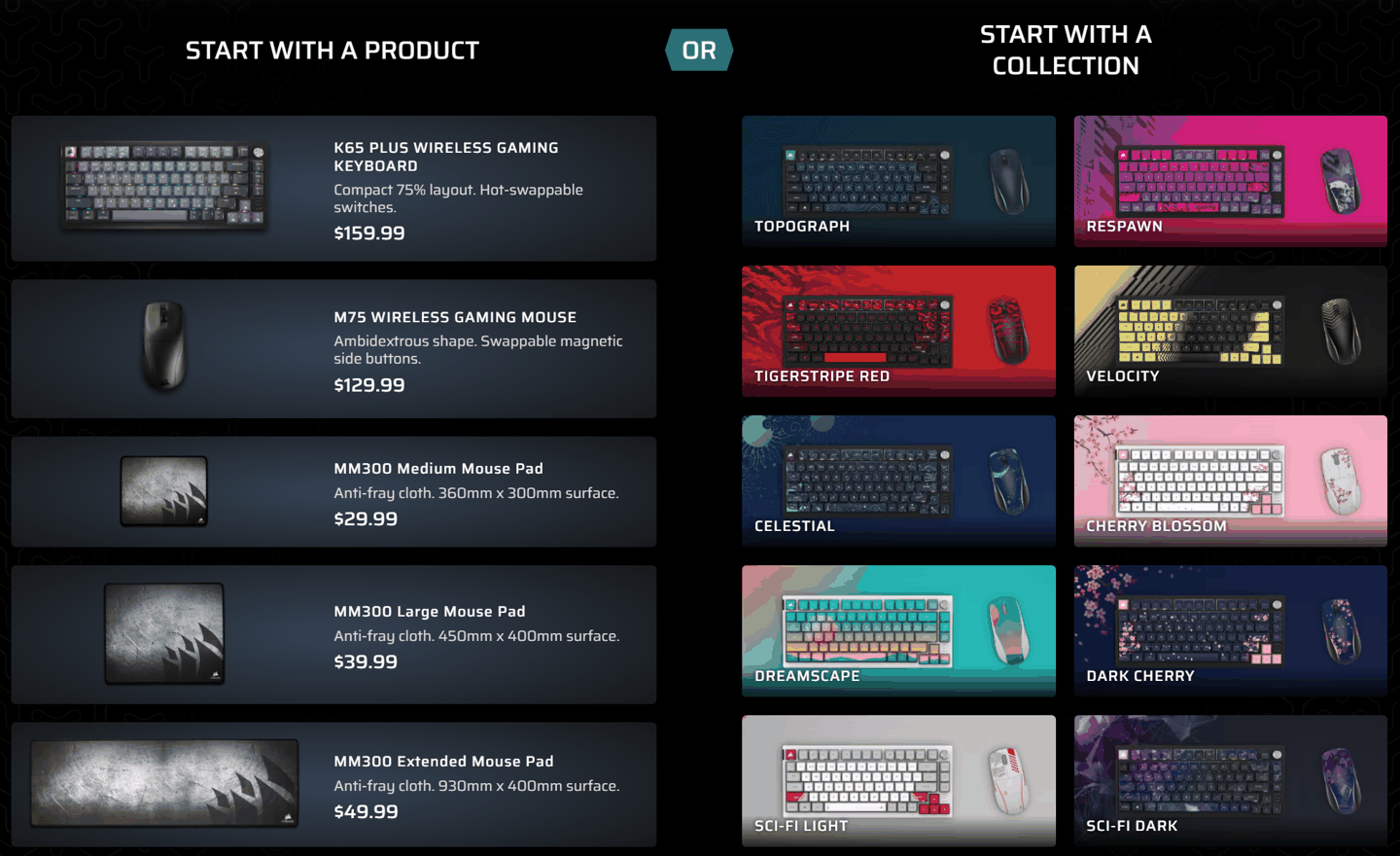Select the K65 Plus Wireless Gaming Keyboard card
1400x856 pixels.
click(333, 189)
